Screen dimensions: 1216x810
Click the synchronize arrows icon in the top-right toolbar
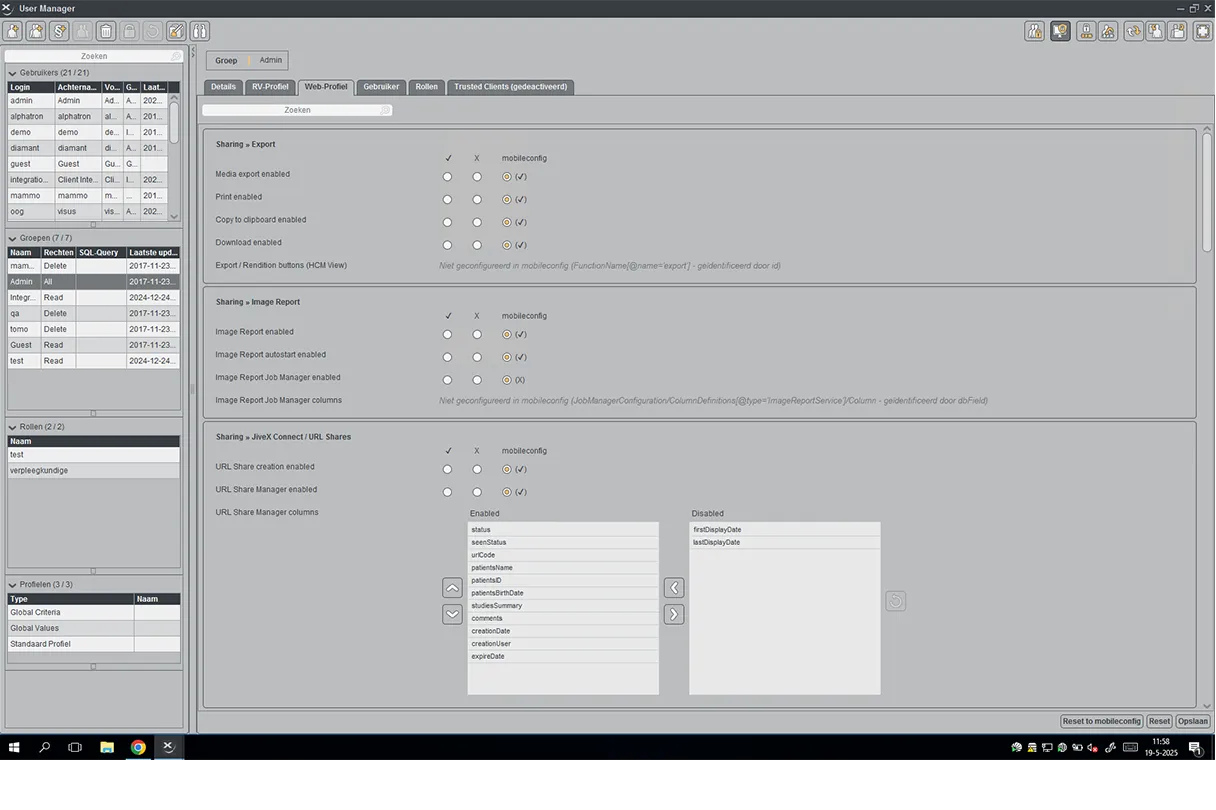point(1134,31)
